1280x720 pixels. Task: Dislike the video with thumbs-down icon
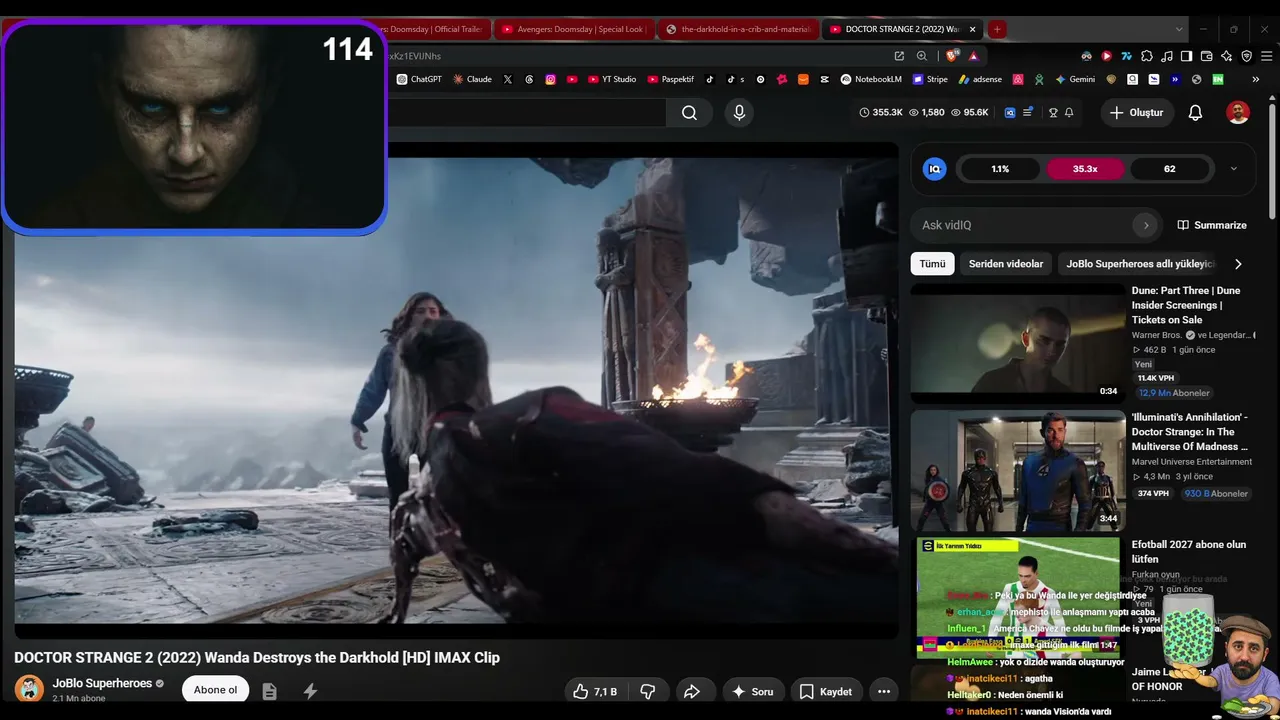point(647,691)
